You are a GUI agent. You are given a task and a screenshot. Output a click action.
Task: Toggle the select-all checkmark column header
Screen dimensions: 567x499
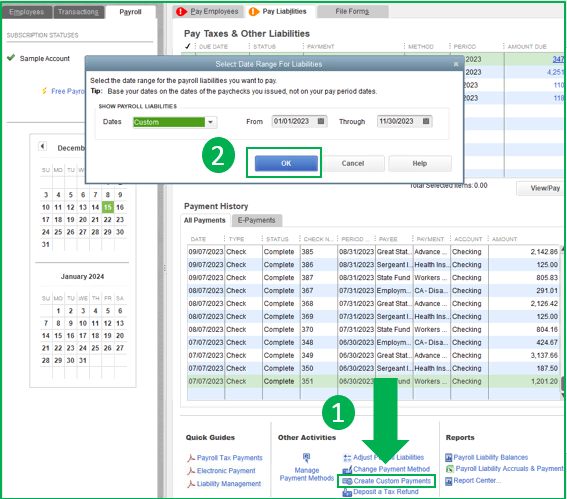[188, 46]
